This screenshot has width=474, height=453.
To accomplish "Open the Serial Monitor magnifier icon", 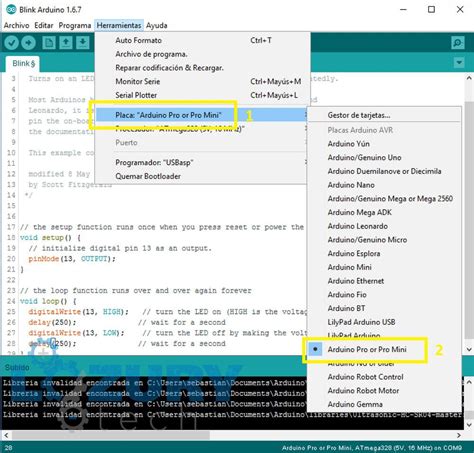I will pos(458,43).
